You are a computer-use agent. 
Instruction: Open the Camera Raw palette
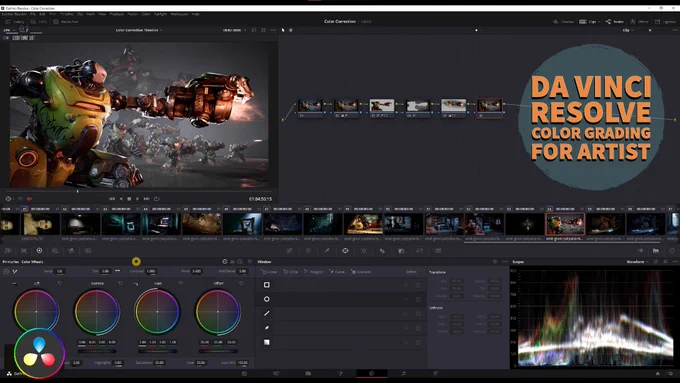click(8, 251)
